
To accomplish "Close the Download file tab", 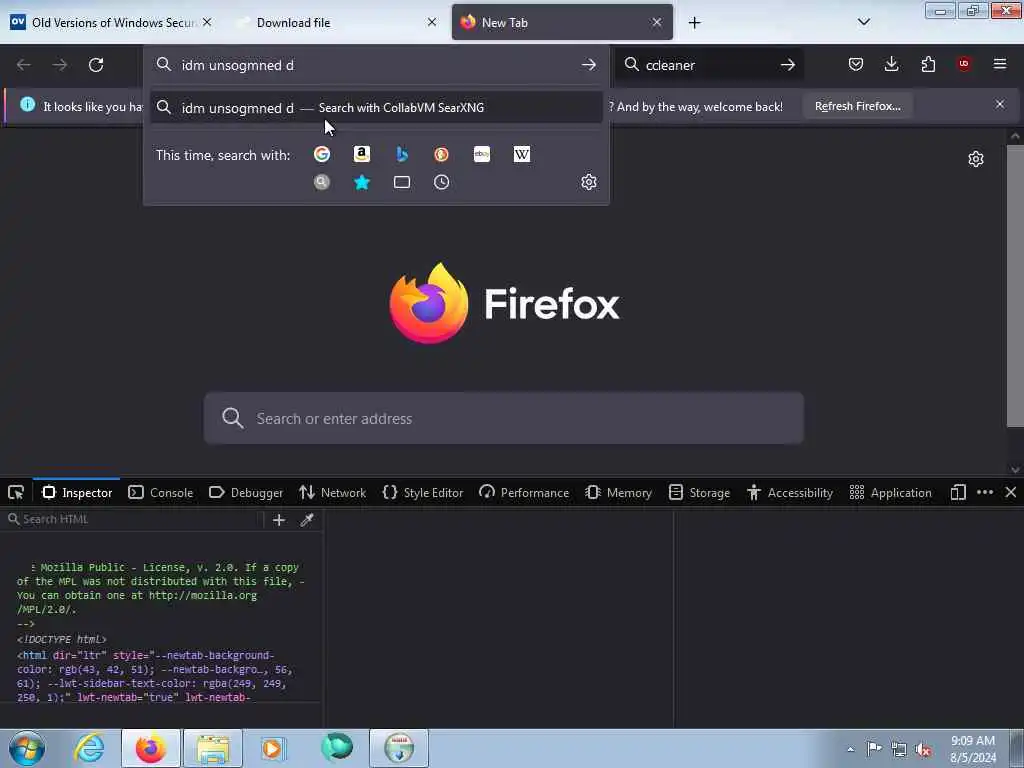I will (432, 22).
